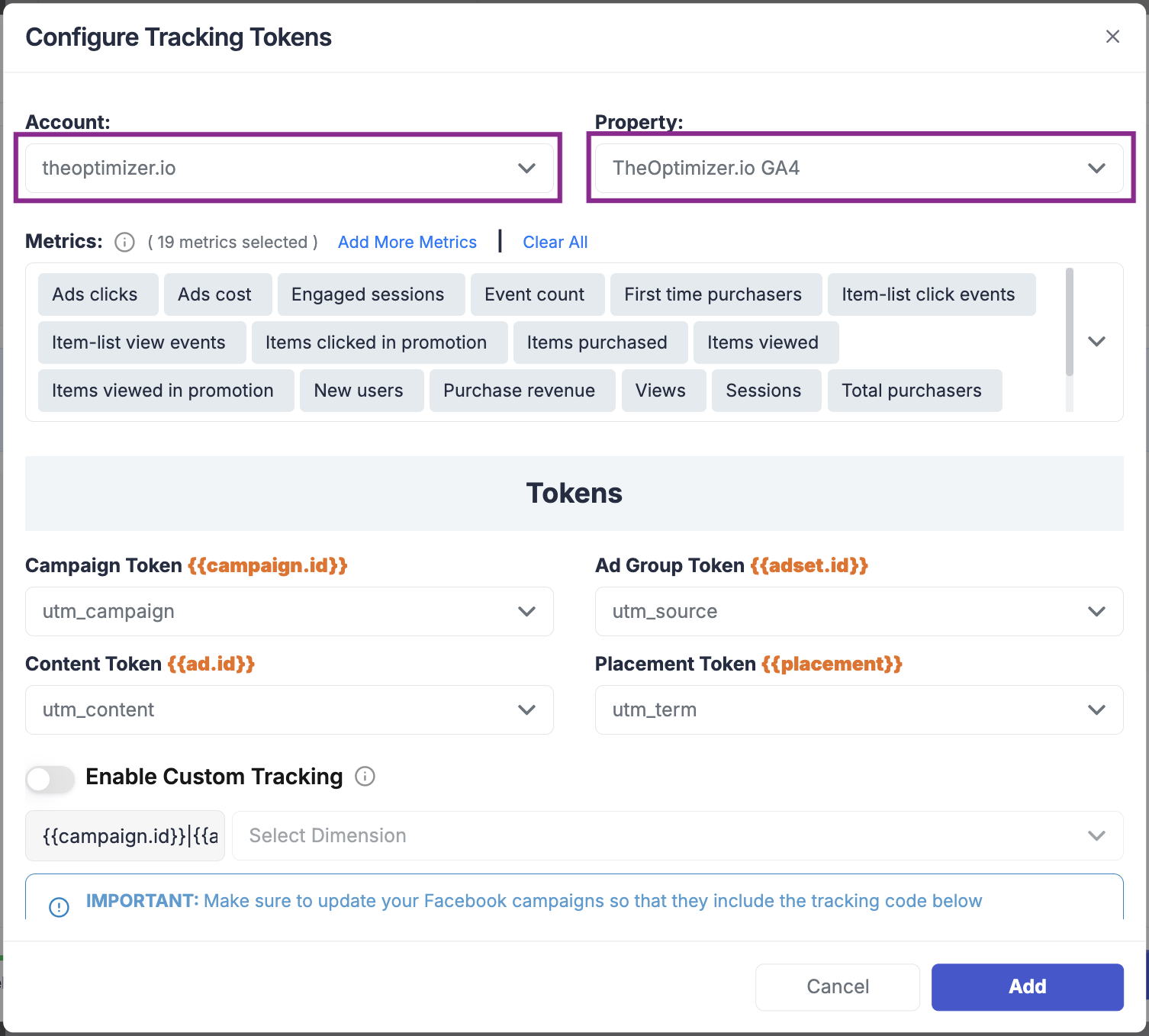Click the blue Add button
This screenshot has height=1036, width=1149.
[1027, 986]
